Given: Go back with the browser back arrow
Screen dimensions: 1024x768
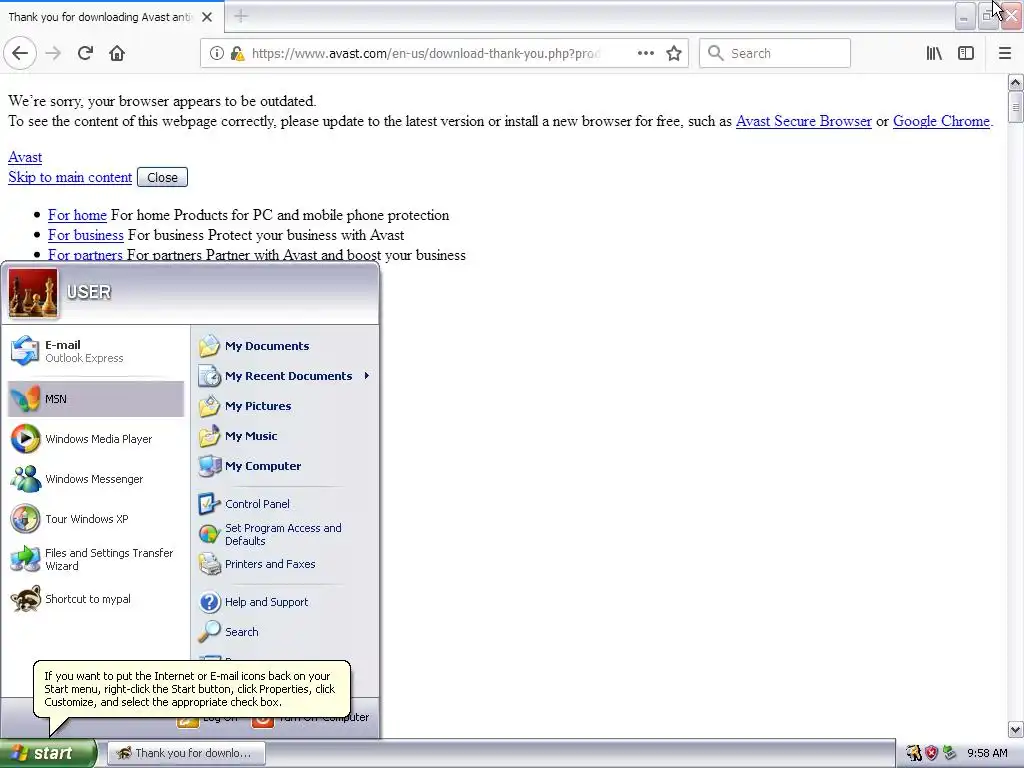Looking at the screenshot, I should click(x=20, y=54).
